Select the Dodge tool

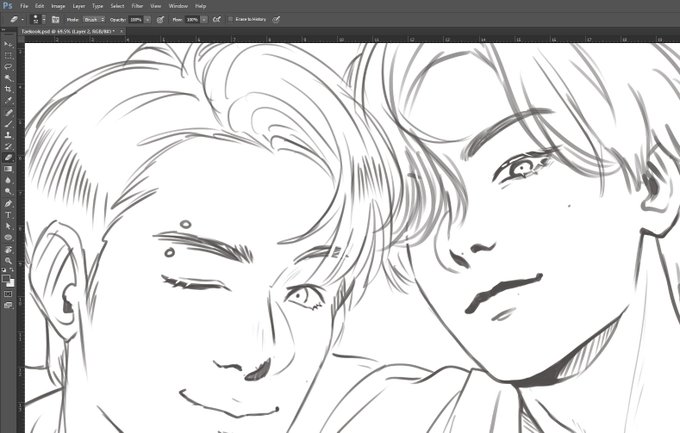pyautogui.click(x=8, y=192)
